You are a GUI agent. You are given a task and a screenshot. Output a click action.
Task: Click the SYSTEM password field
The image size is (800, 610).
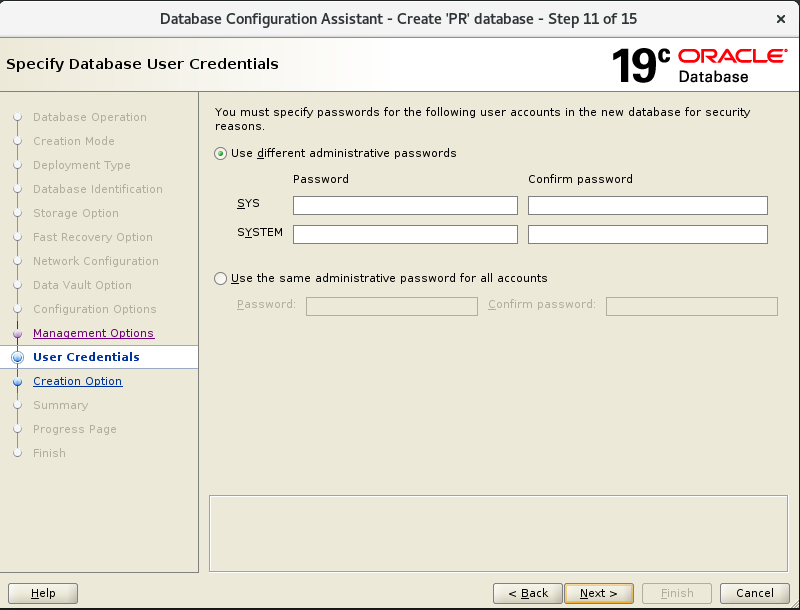point(405,235)
